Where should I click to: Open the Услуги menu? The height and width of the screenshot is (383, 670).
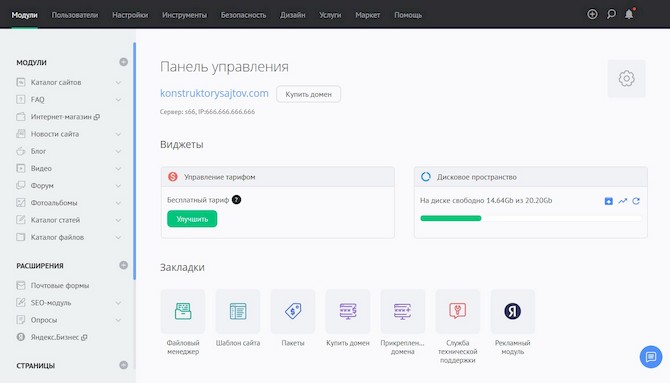point(330,15)
